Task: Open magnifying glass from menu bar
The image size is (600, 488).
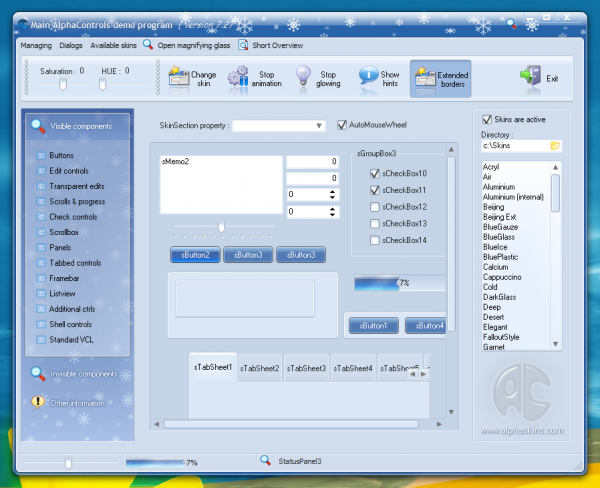Action: point(187,45)
